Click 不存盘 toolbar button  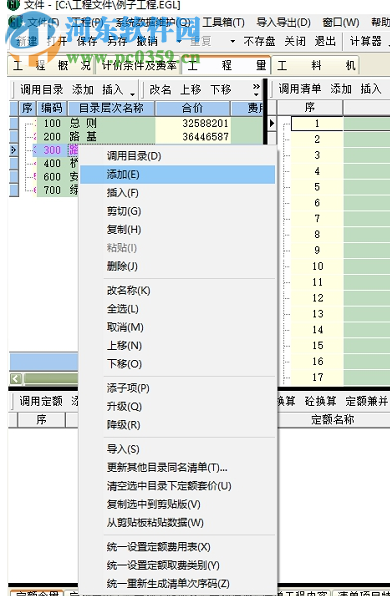pos(259,41)
